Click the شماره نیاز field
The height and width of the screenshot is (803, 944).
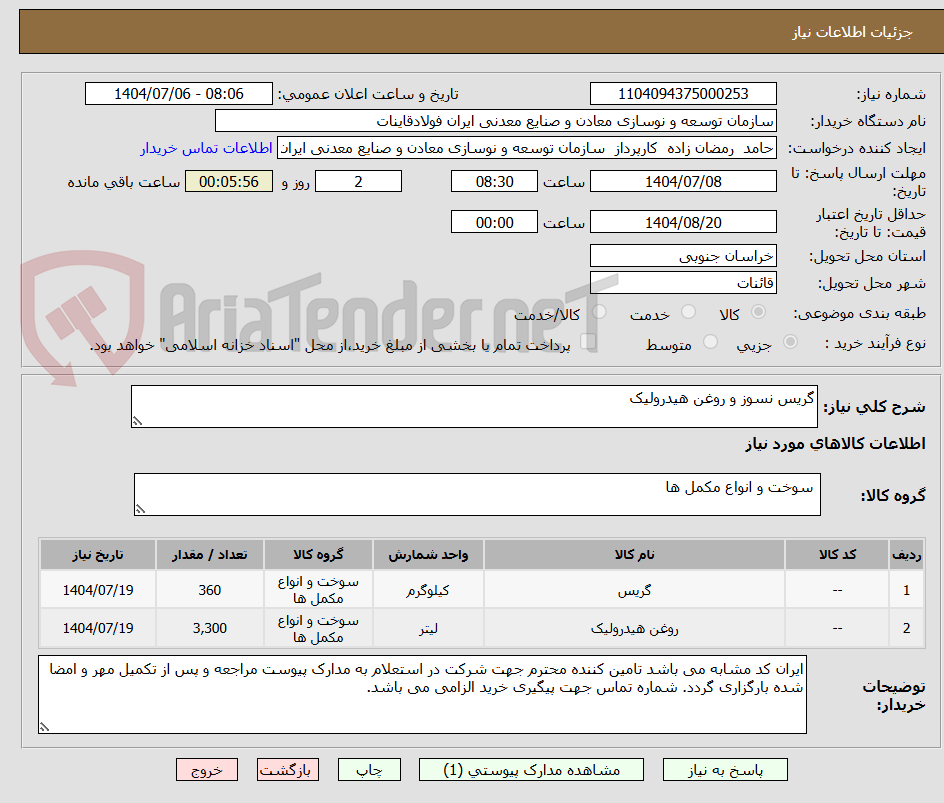click(x=683, y=93)
